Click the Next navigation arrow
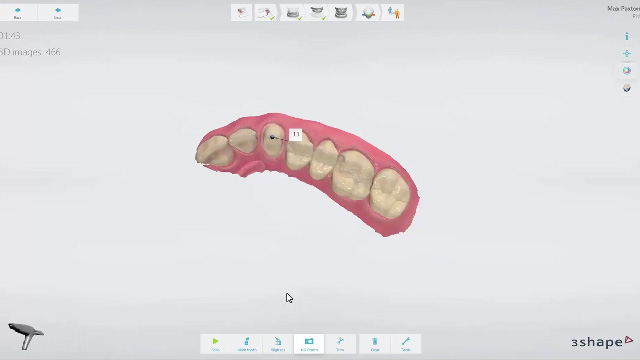Image resolution: width=640 pixels, height=360 pixels. (58, 13)
